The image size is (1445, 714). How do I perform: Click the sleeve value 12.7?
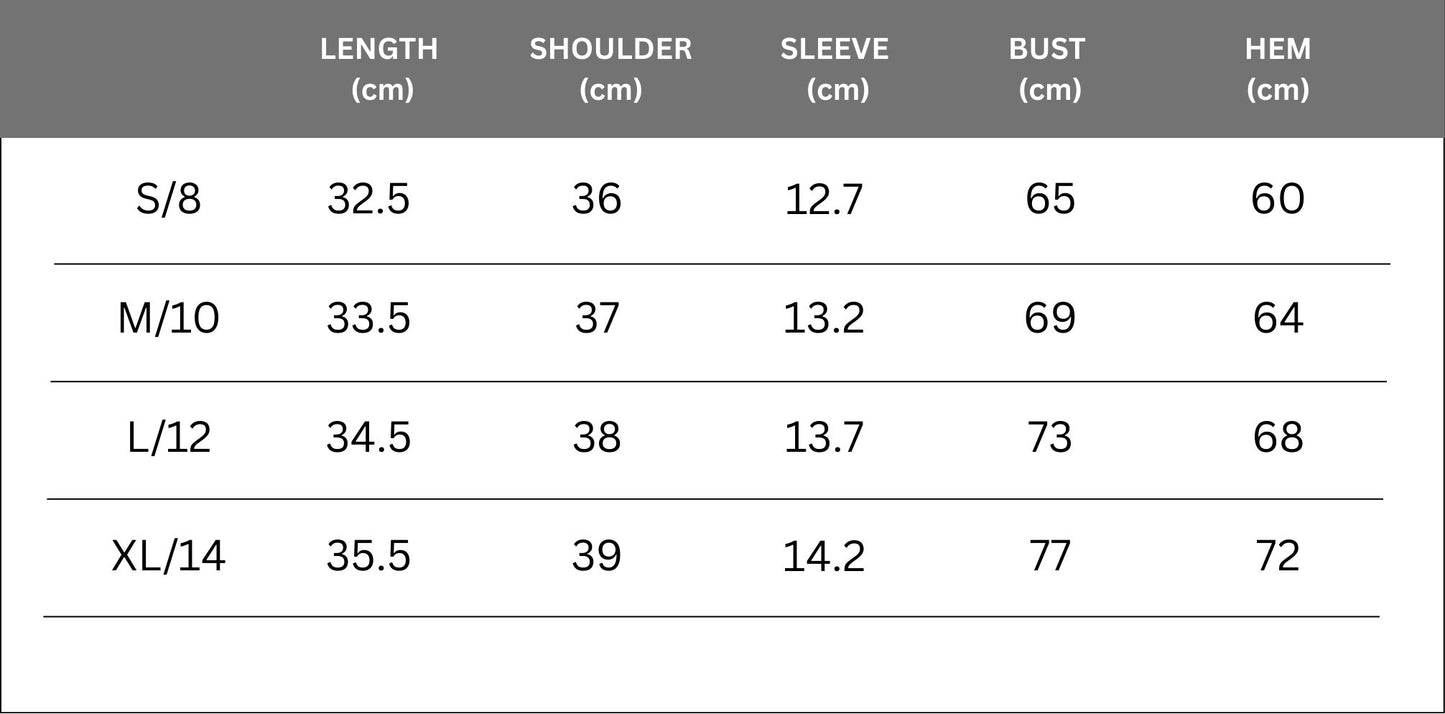pos(823,200)
